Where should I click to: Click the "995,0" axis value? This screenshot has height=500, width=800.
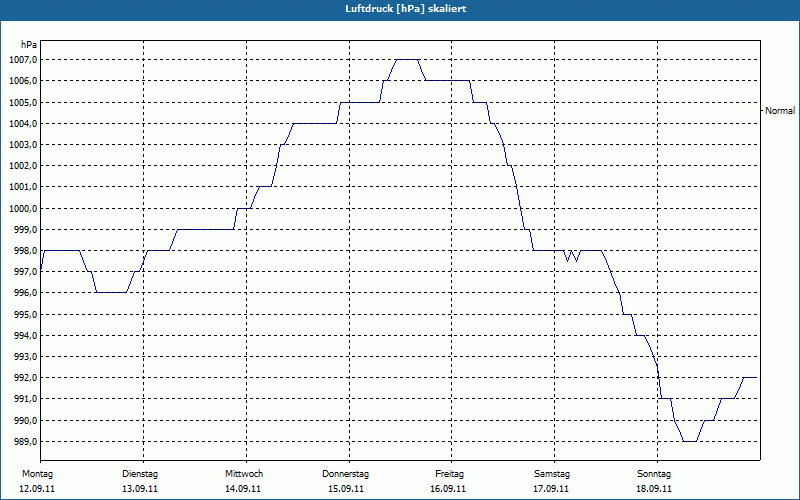(25, 315)
